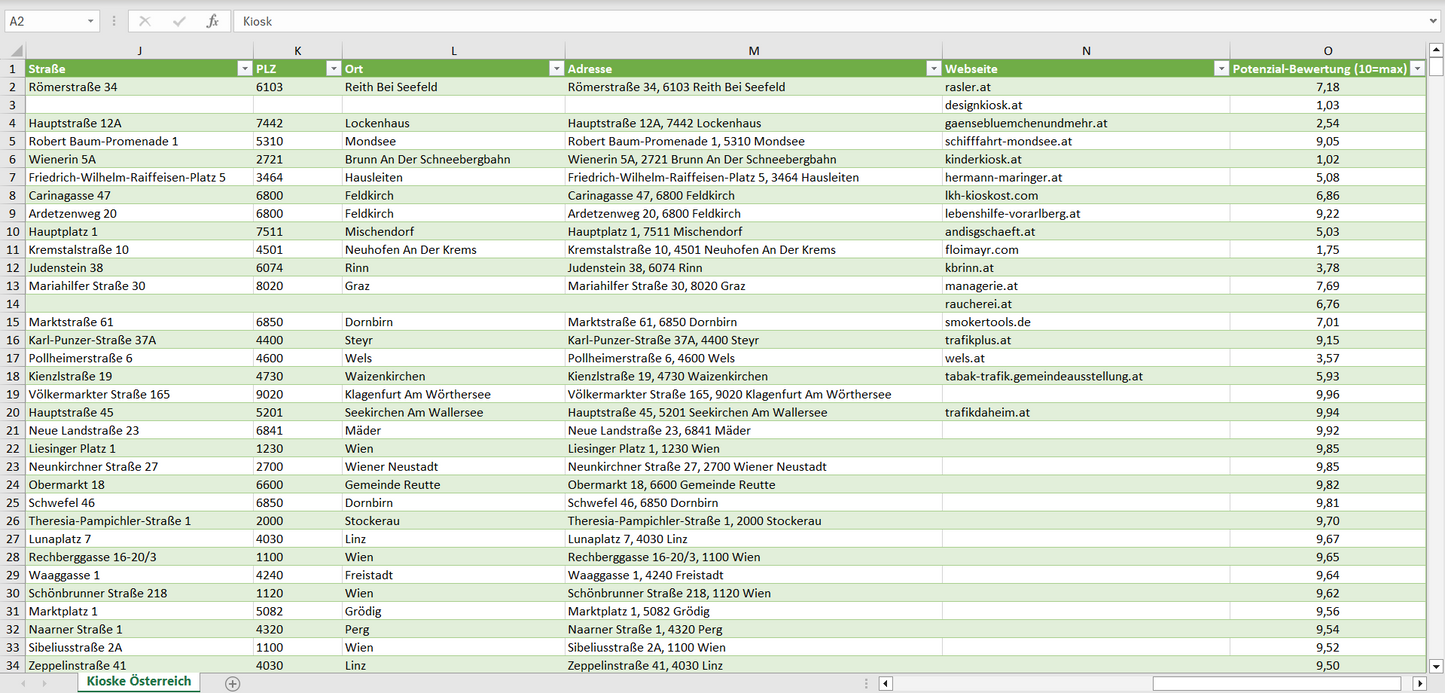Click the Cancel X icon in formula bar
This screenshot has height=693, width=1445.
pyautogui.click(x=145, y=21)
